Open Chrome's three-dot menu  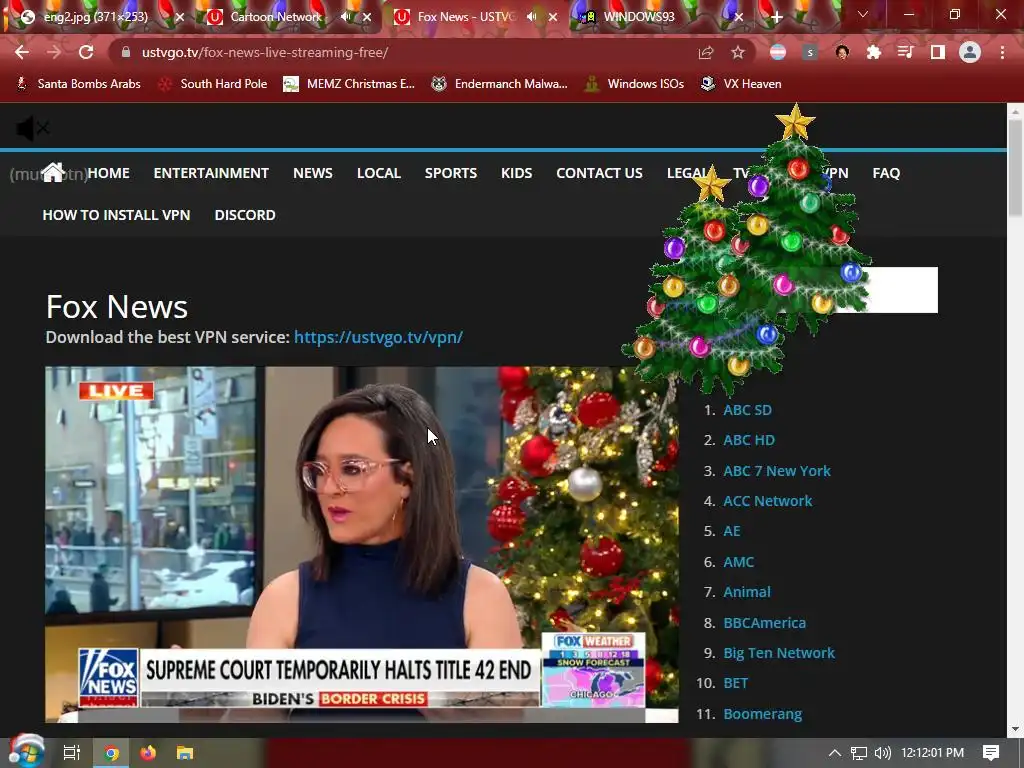(x=1002, y=52)
